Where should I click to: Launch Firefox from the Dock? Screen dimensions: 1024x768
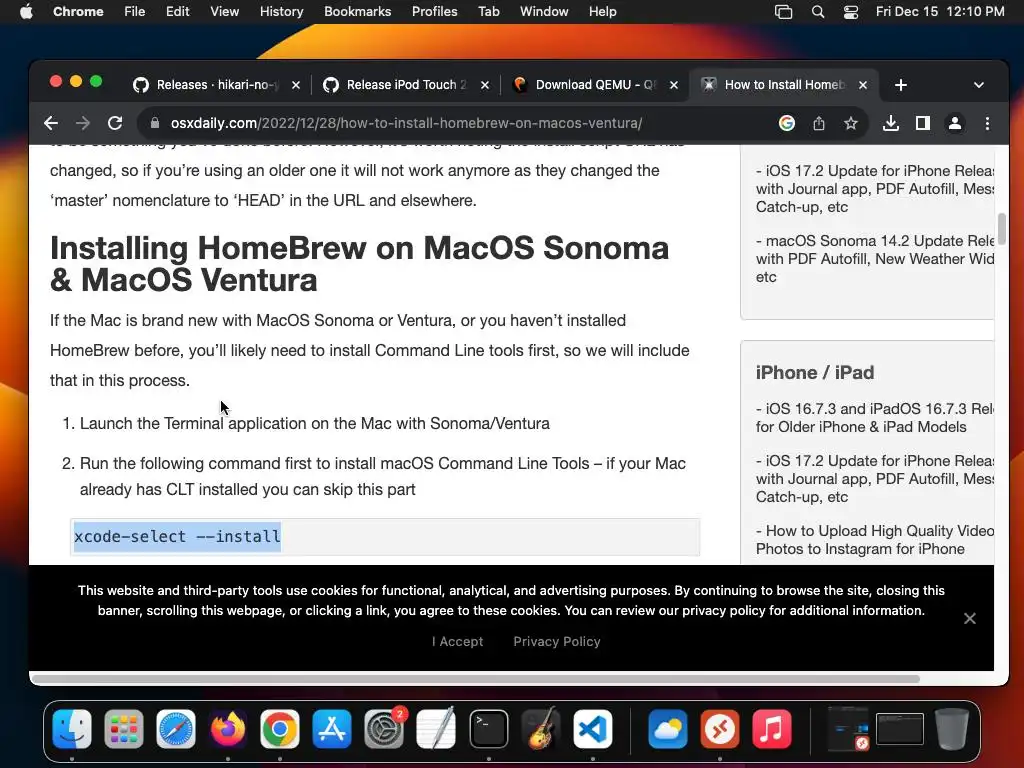tap(228, 729)
